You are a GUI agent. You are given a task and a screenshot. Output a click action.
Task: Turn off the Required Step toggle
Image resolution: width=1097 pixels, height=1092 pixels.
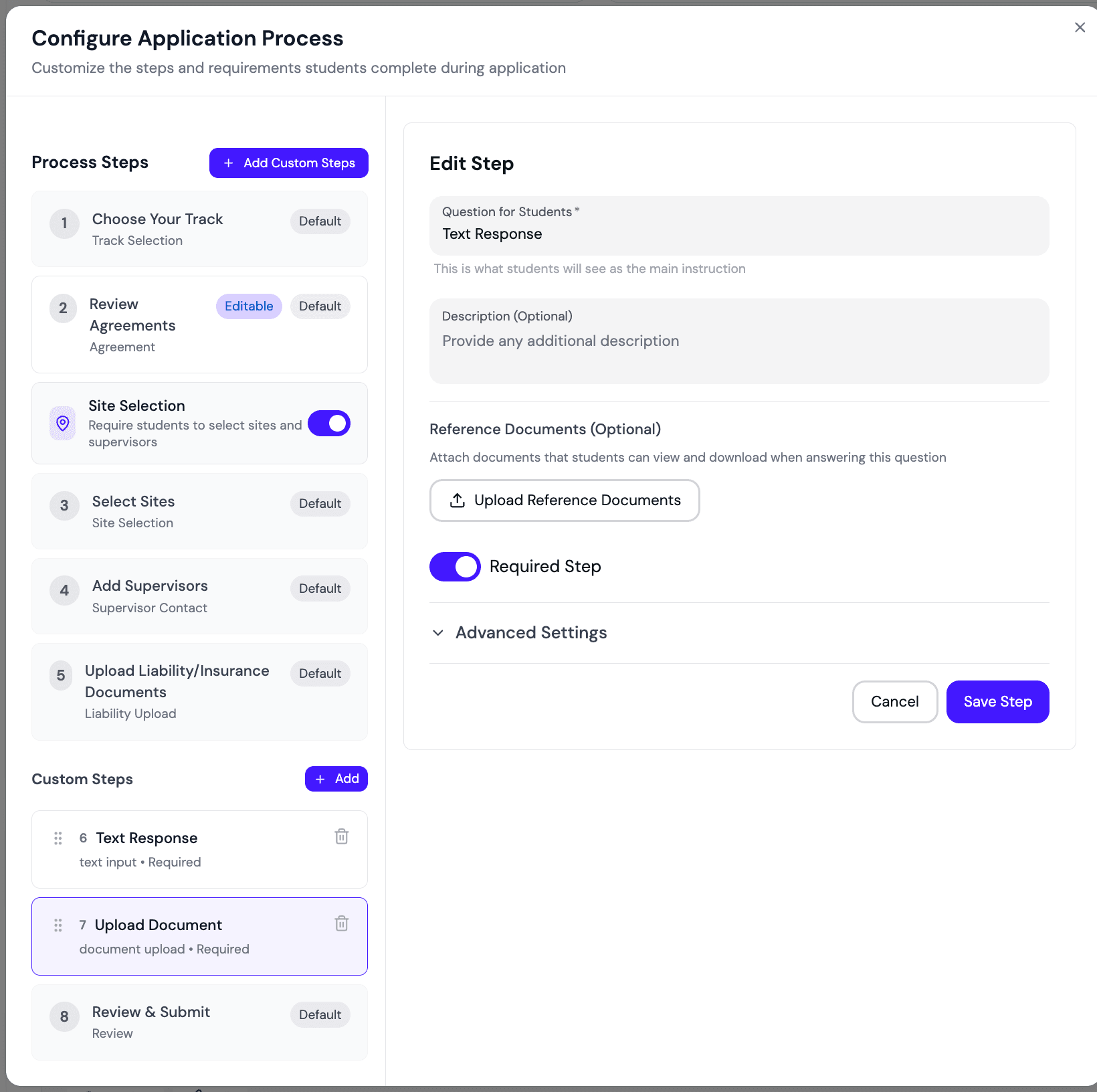(x=455, y=567)
